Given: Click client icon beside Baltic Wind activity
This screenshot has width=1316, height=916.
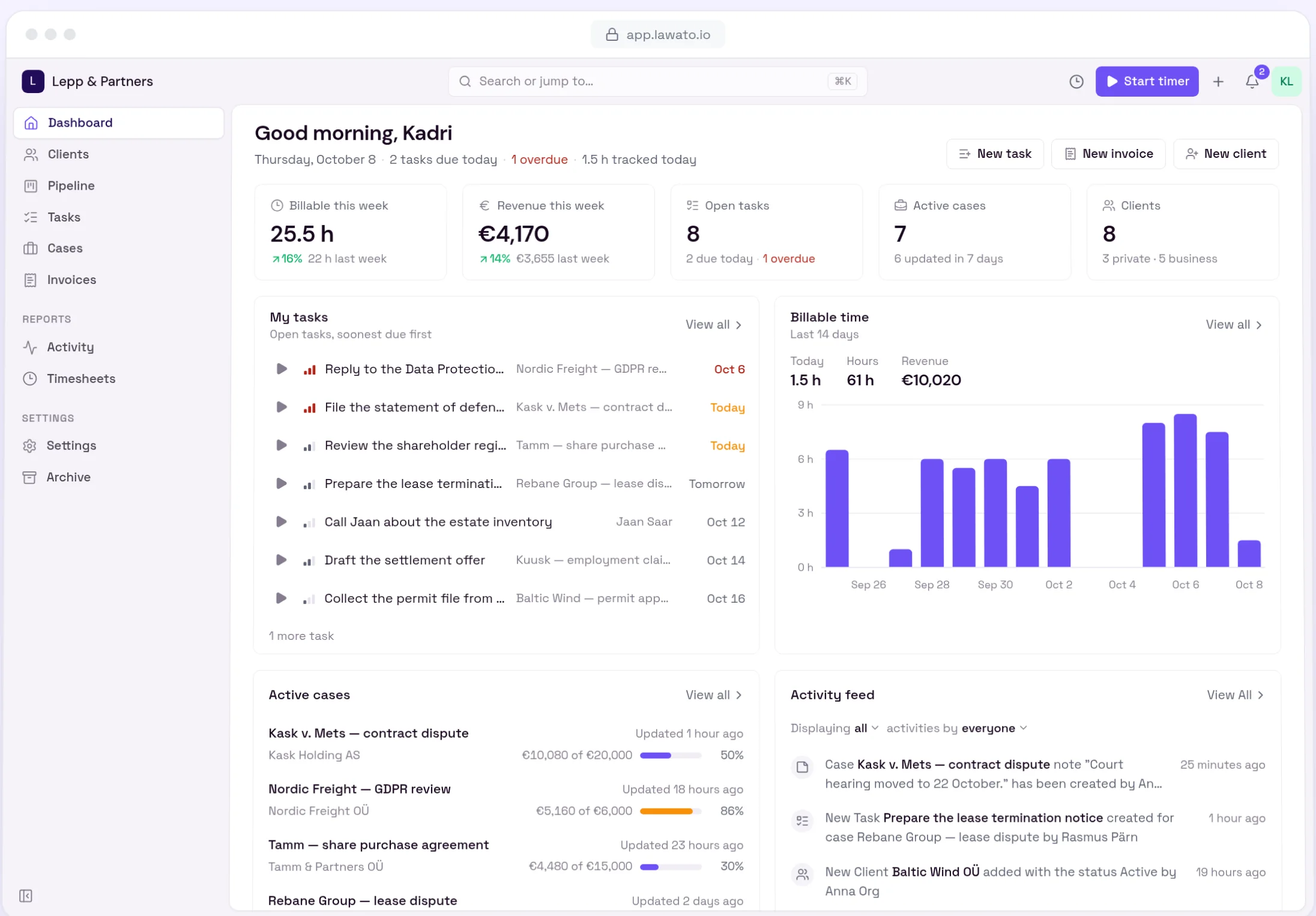Looking at the screenshot, I should tap(802, 874).
